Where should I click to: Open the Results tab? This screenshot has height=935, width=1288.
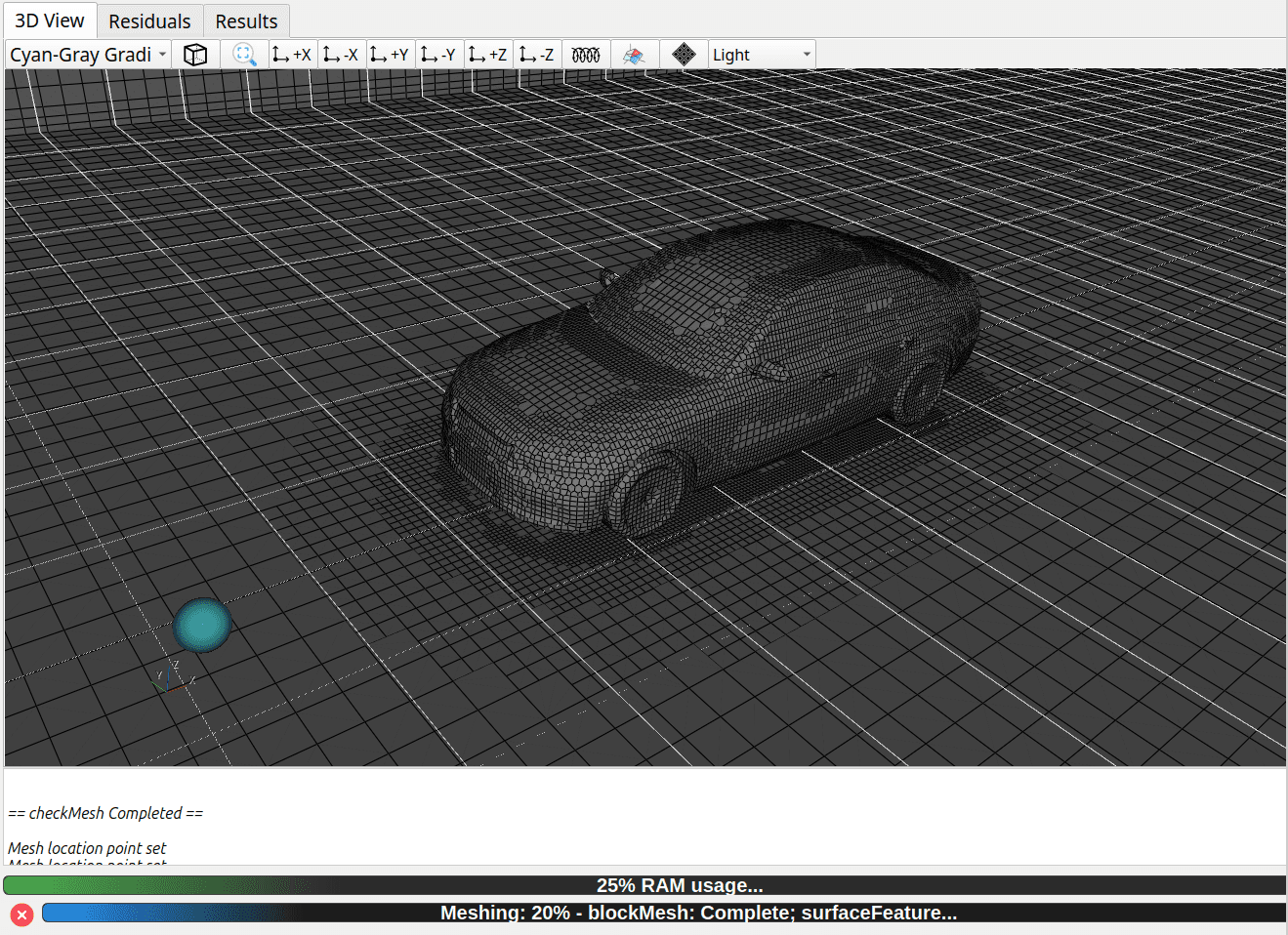click(x=246, y=20)
